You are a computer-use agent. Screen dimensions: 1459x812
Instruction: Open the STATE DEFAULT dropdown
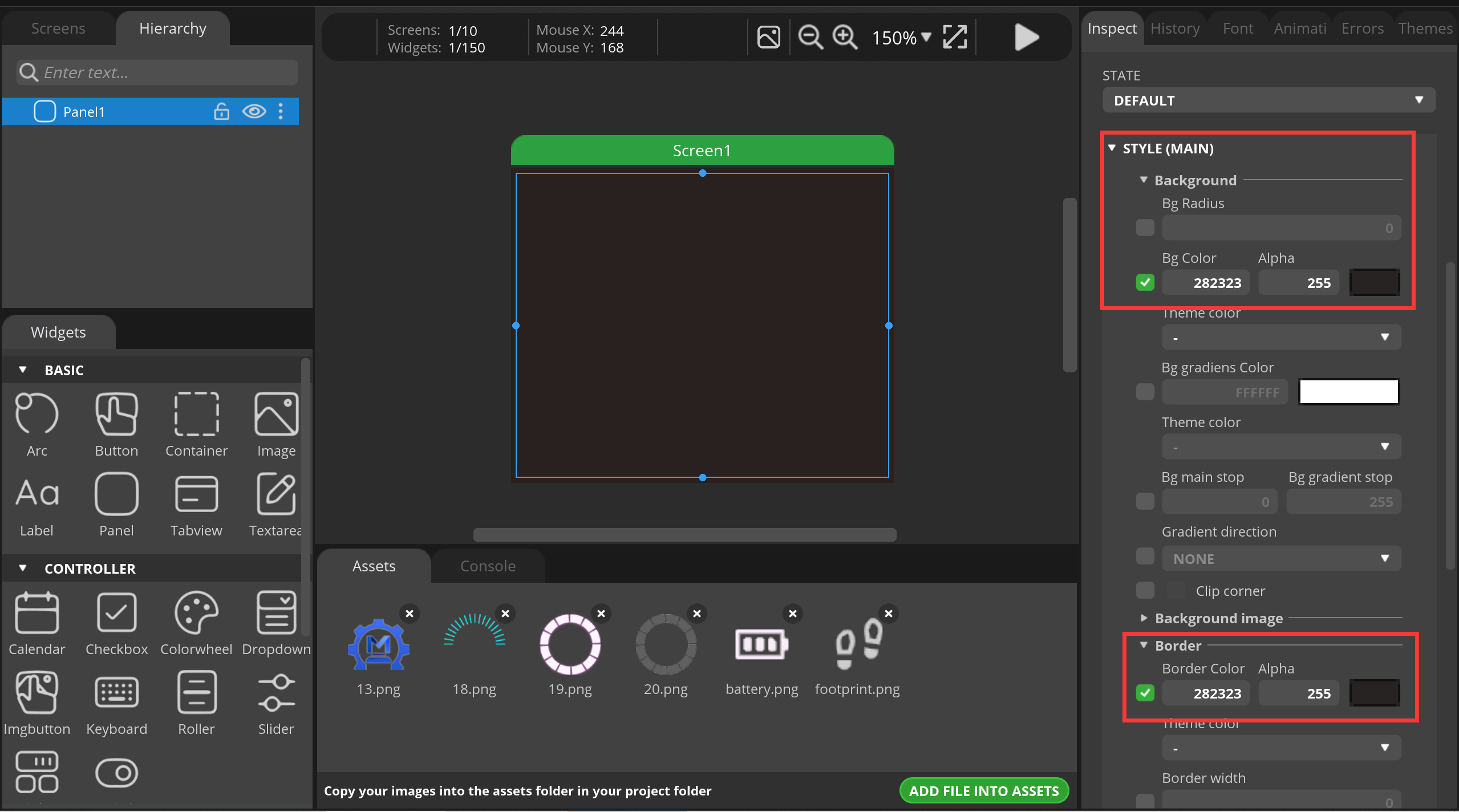pos(1268,100)
